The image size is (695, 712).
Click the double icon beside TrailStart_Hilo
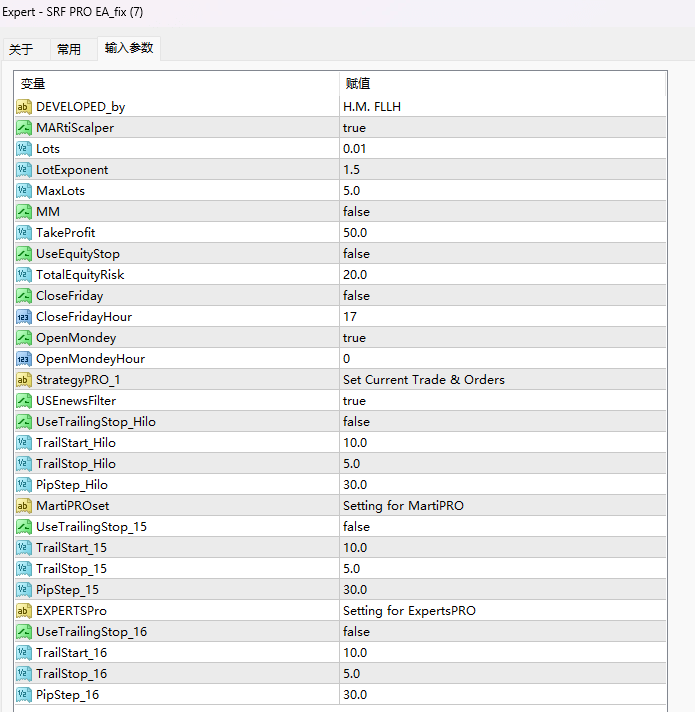[24, 443]
